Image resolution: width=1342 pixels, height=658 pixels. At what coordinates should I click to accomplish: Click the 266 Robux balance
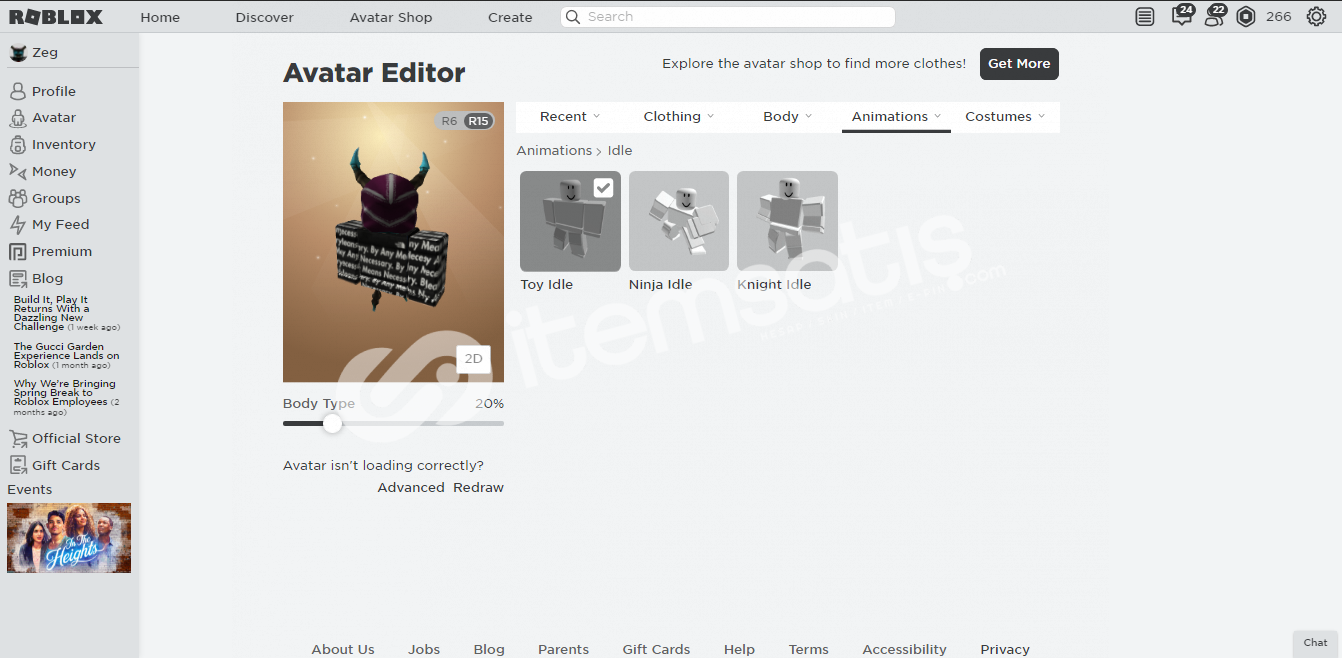click(x=1278, y=17)
